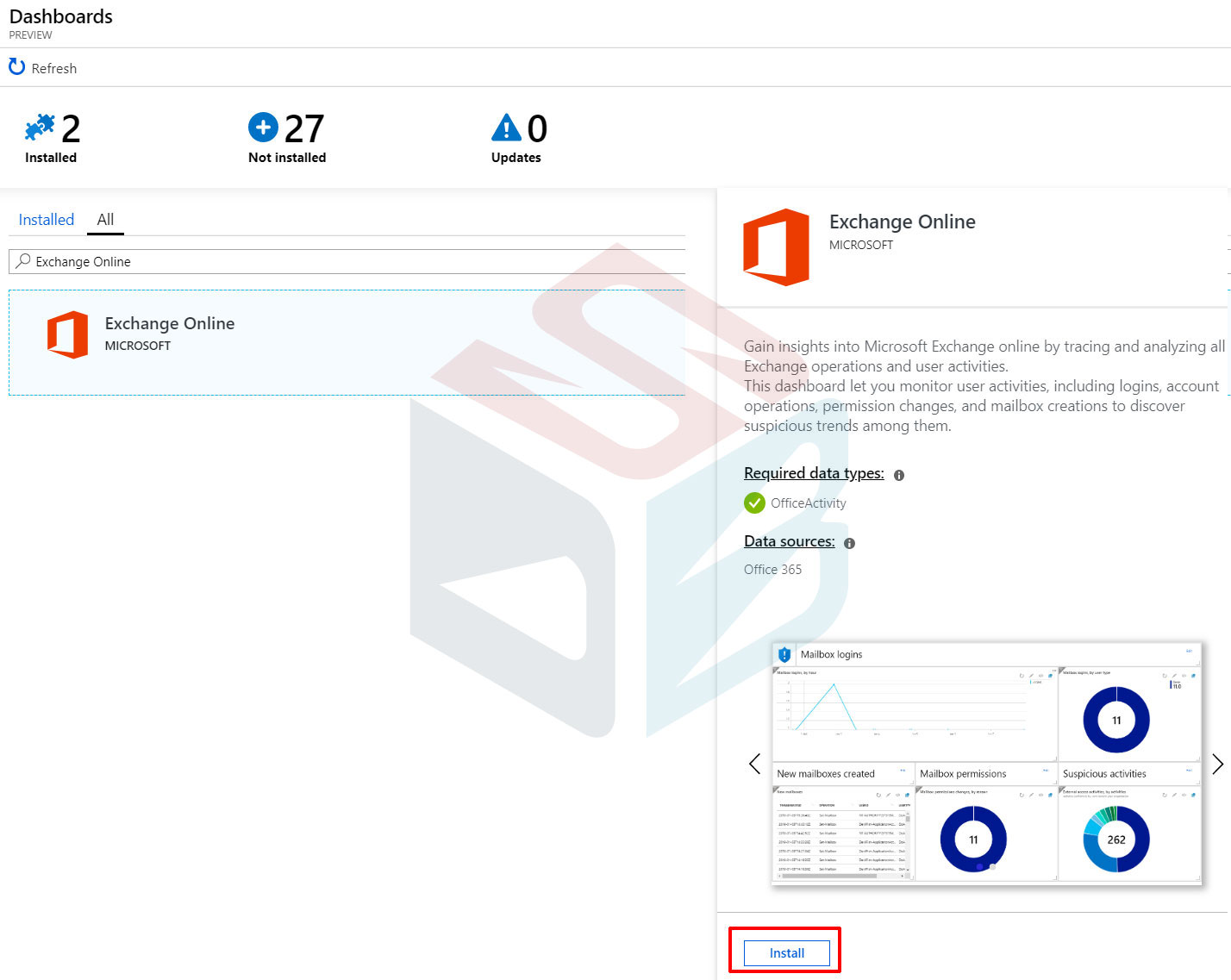
Task: Click the Not installed plus icon
Action: [263, 128]
